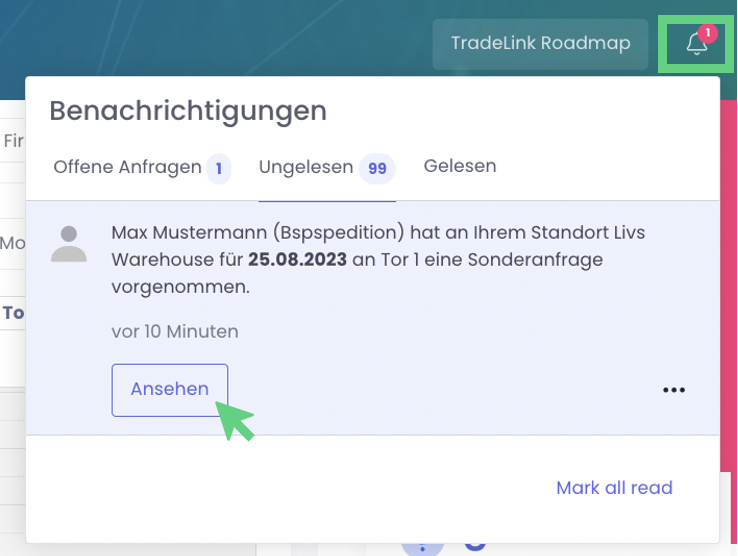
Task: Click the partially hidden 'Fir' label
Action: [13, 141]
